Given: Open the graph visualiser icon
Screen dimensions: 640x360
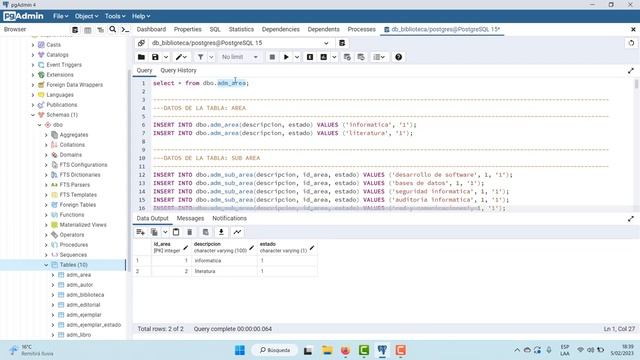Looking at the screenshot, I should click(x=237, y=232).
